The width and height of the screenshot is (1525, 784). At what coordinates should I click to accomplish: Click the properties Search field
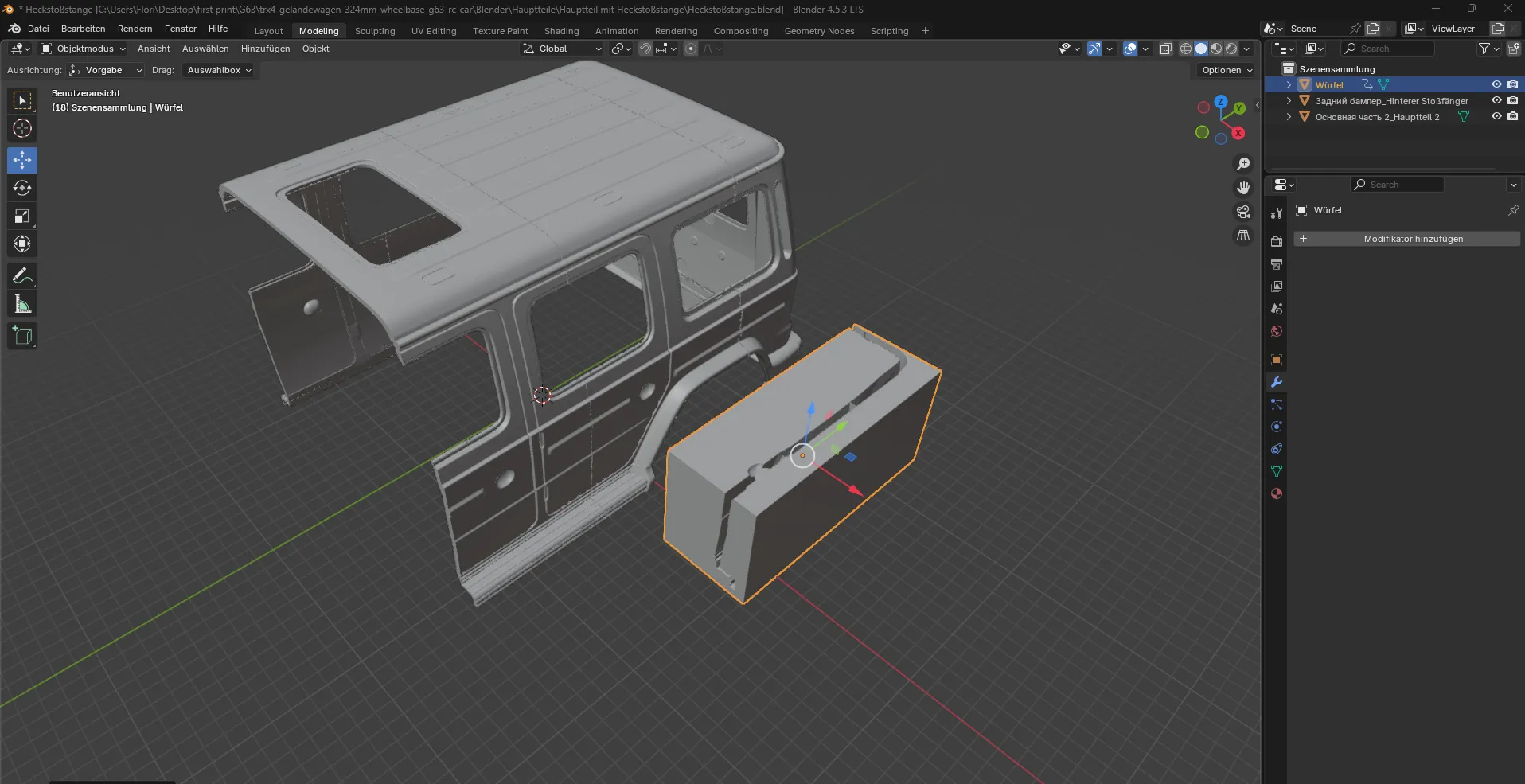1397,184
